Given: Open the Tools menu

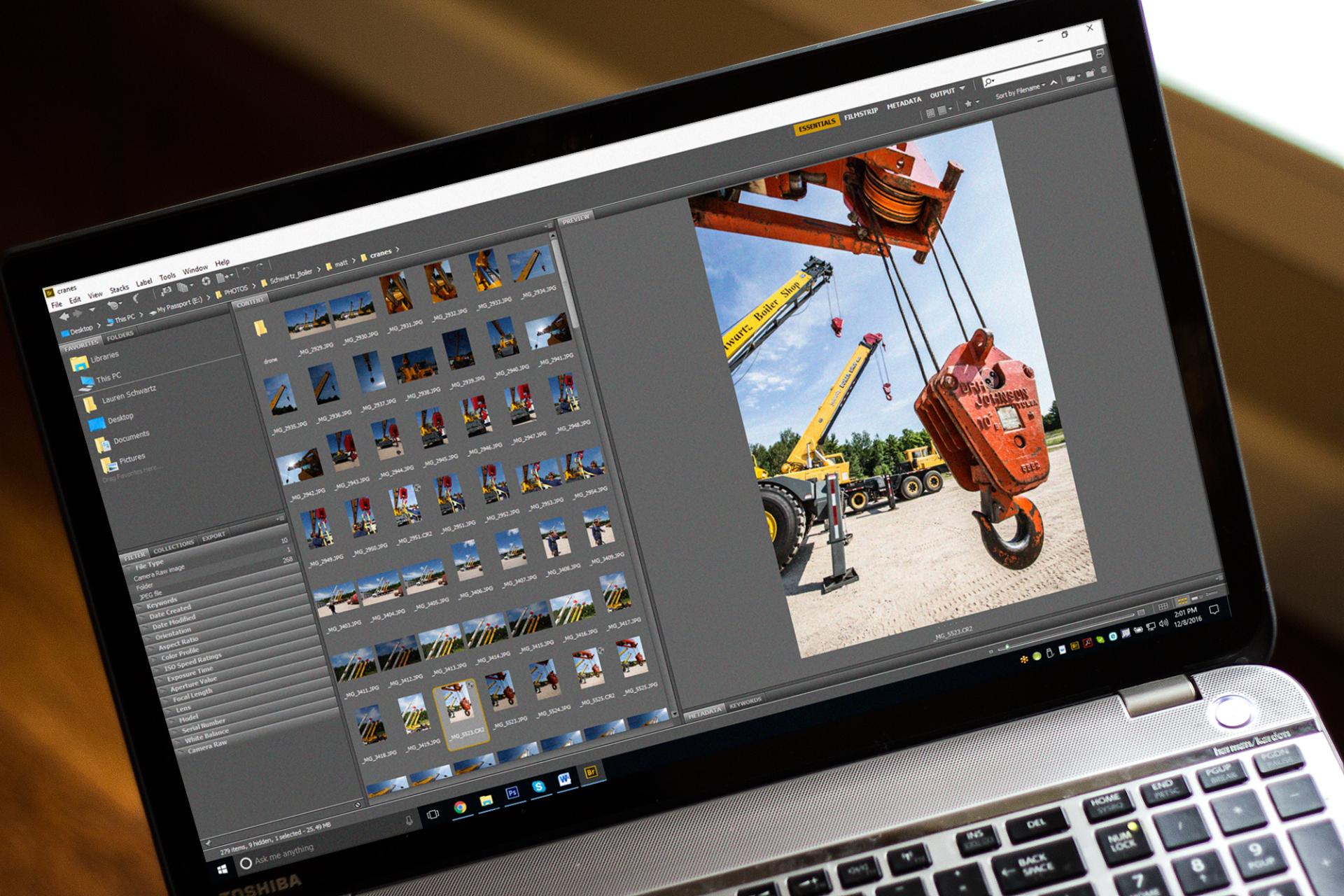Looking at the screenshot, I should 167,276.
